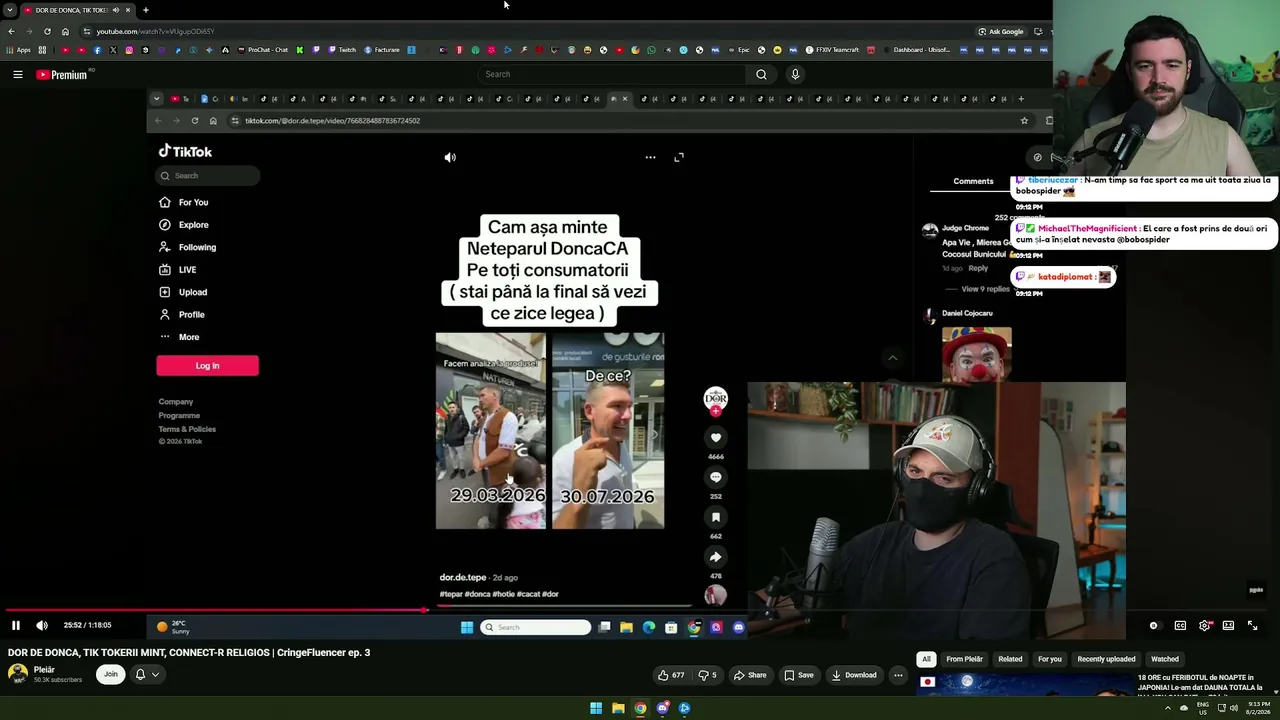
Task: Open TikTok comments bubble icon
Action: click(716, 477)
